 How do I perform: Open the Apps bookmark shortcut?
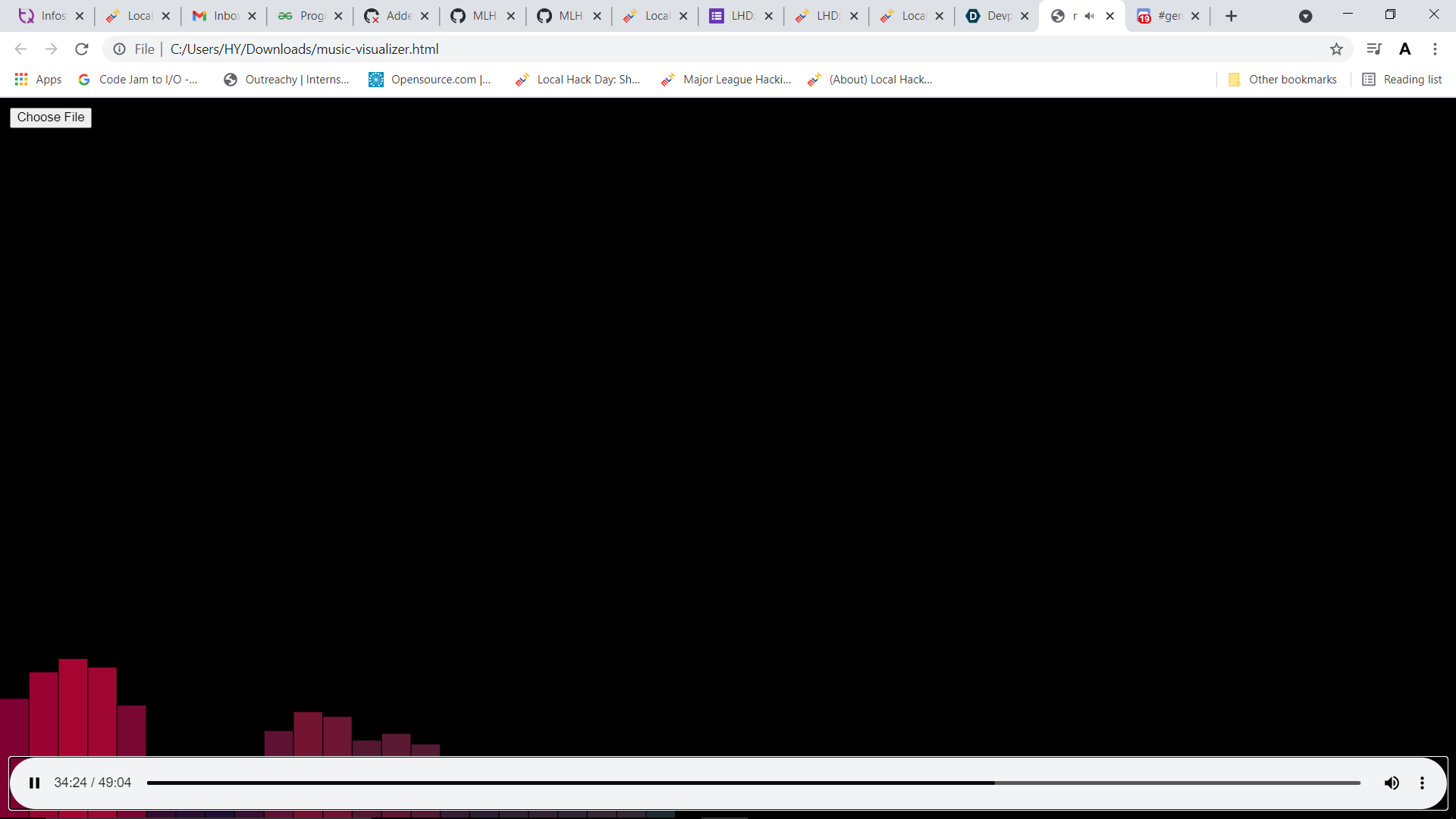click(38, 80)
